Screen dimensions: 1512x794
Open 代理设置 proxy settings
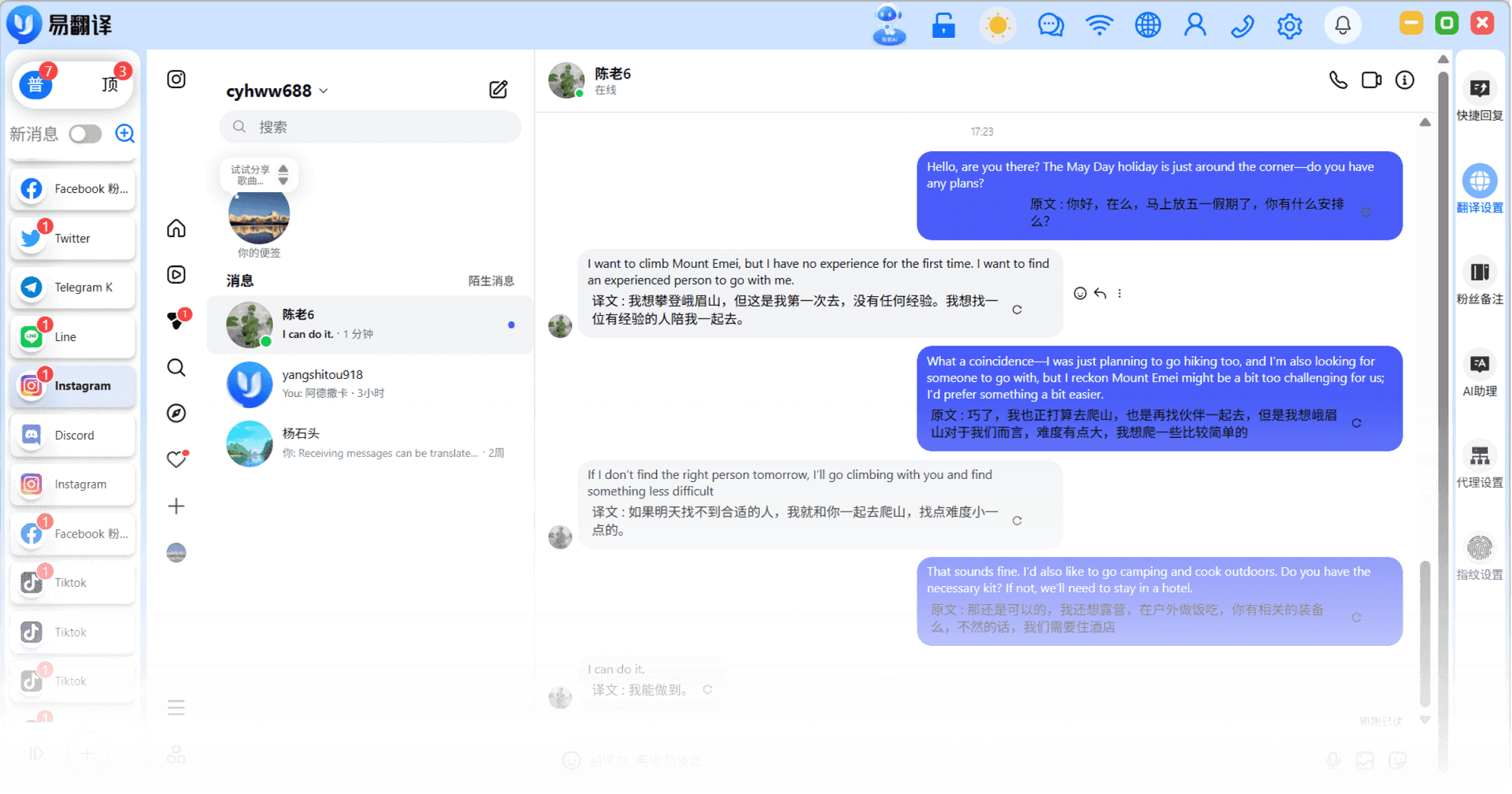[1480, 465]
